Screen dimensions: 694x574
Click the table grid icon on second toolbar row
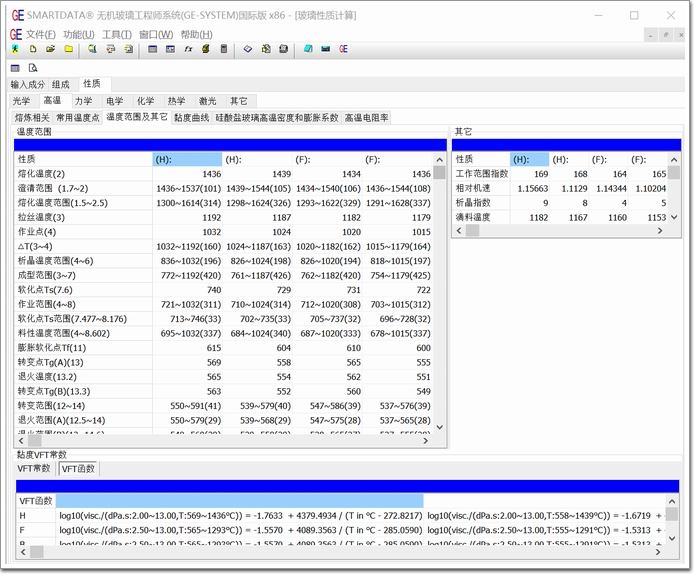pos(15,68)
